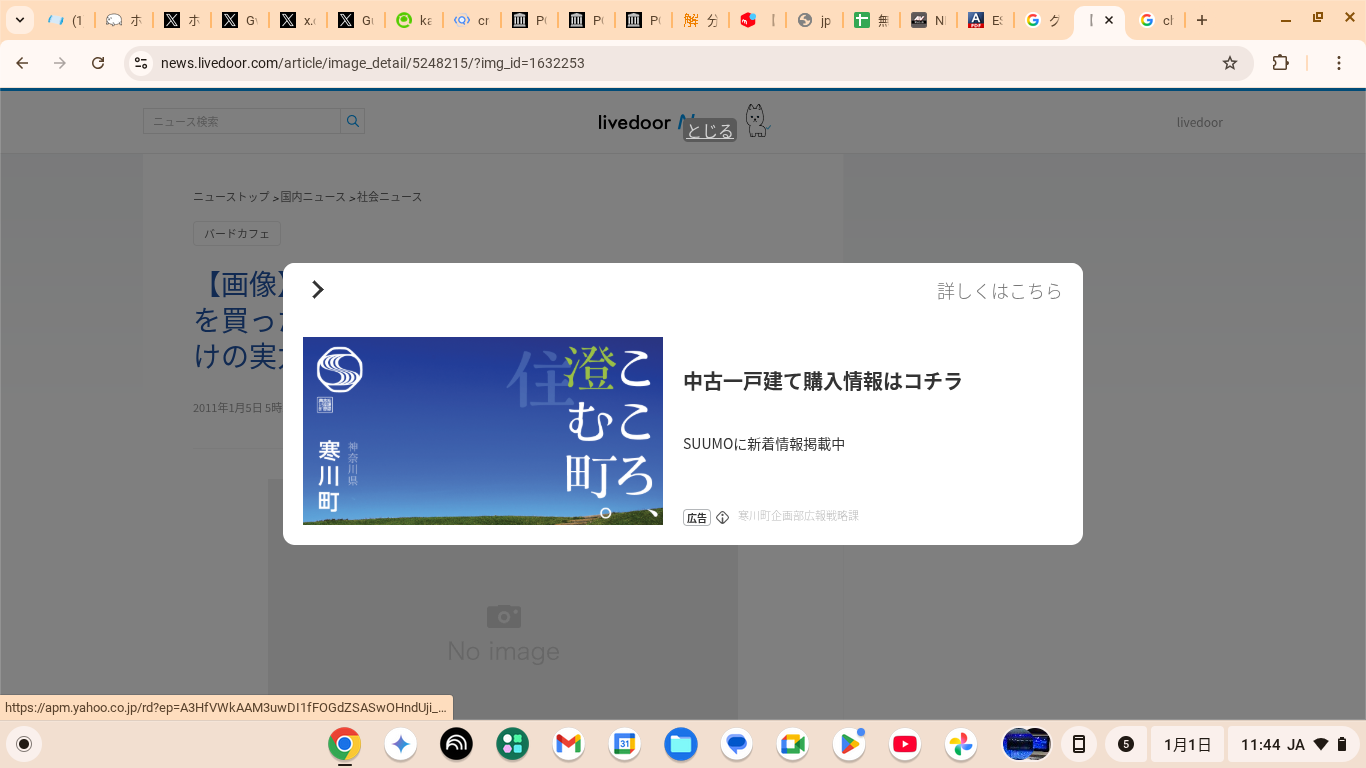Viewport: 1366px width, 768px height.
Task: Switch to the last Google tab
Action: click(1157, 20)
